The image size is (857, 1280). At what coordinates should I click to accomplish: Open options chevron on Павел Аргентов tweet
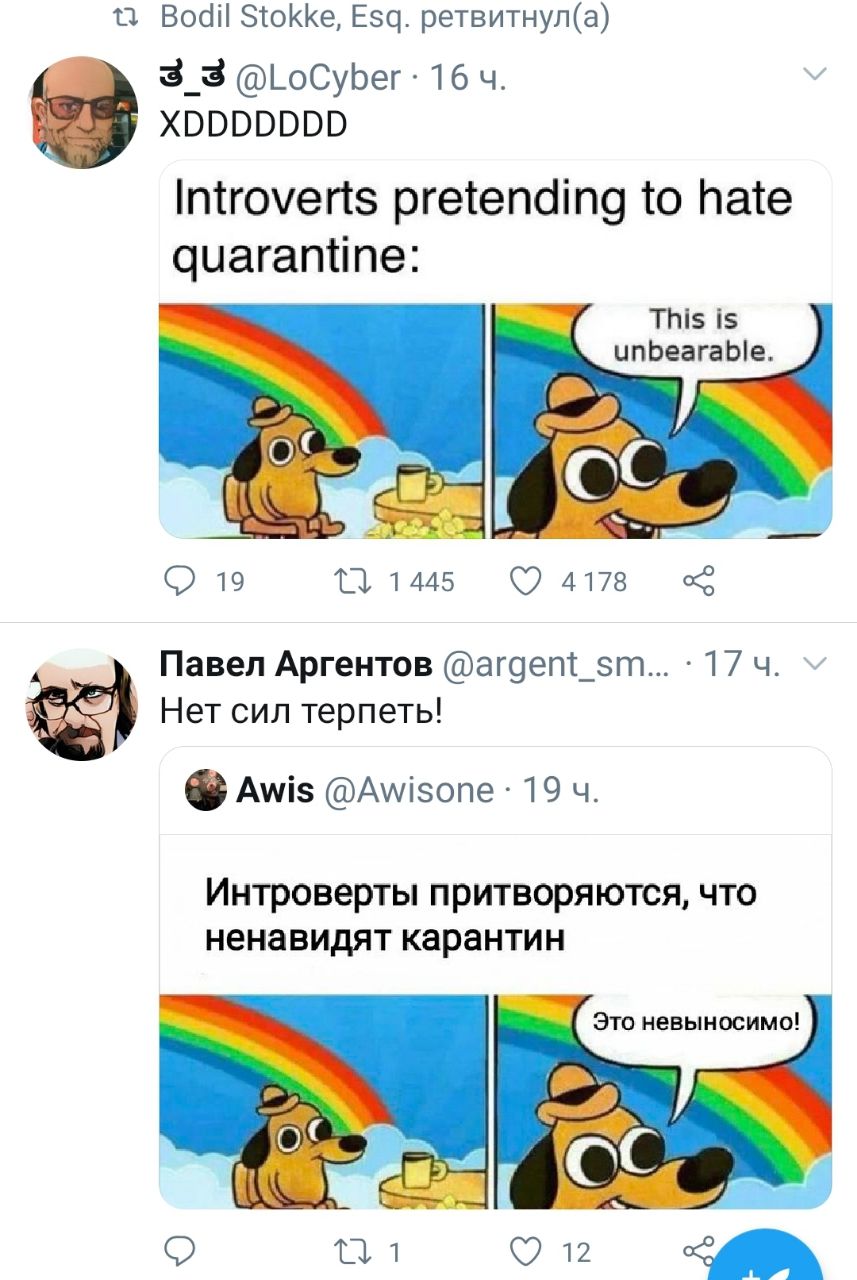[816, 662]
